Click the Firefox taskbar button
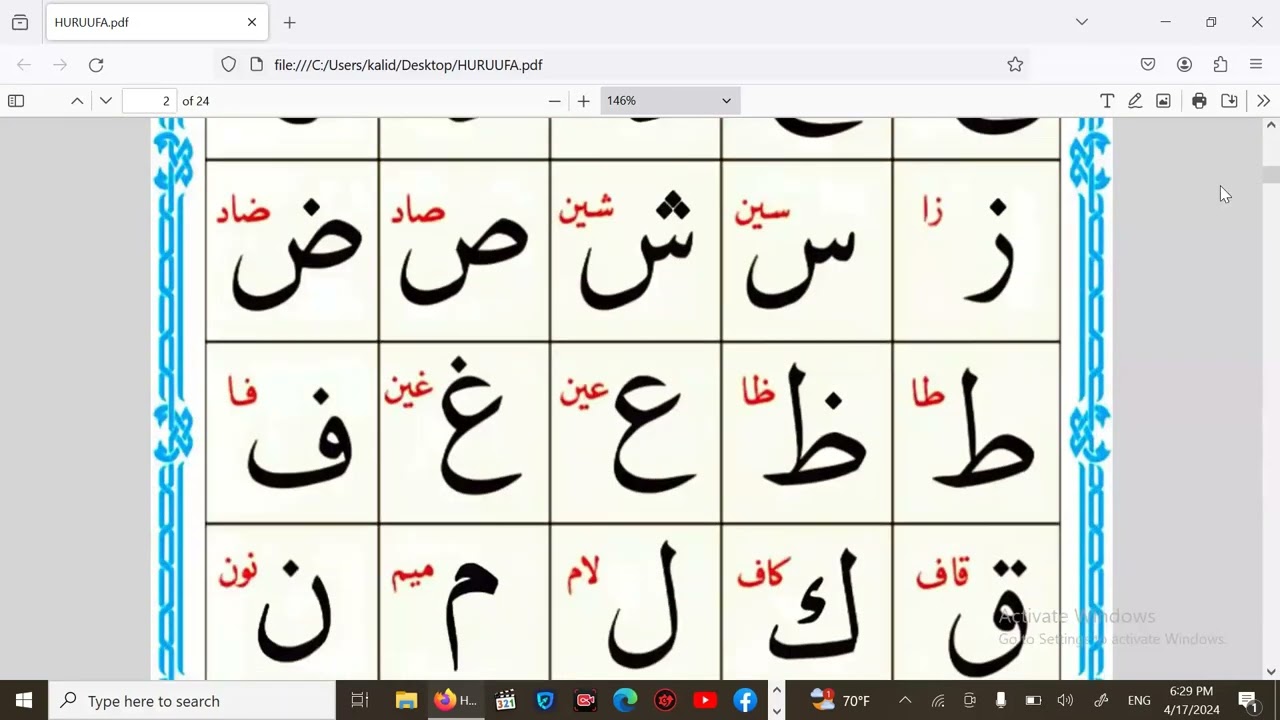This screenshot has width=1280, height=720. (x=455, y=701)
